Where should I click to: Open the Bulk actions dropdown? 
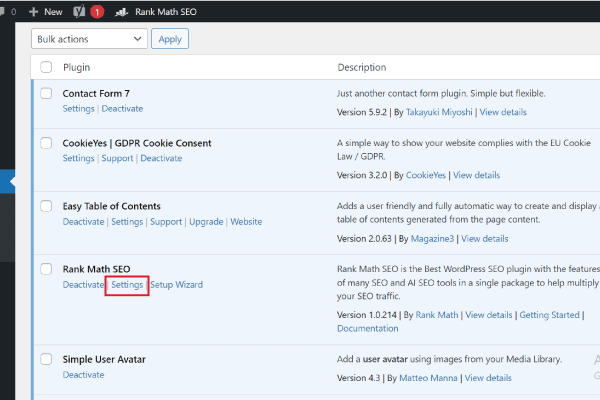tap(89, 39)
